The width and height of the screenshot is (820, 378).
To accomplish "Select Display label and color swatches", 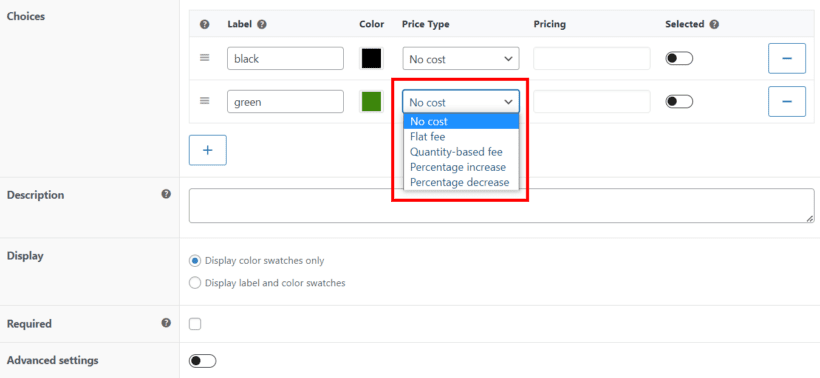I will [195, 283].
